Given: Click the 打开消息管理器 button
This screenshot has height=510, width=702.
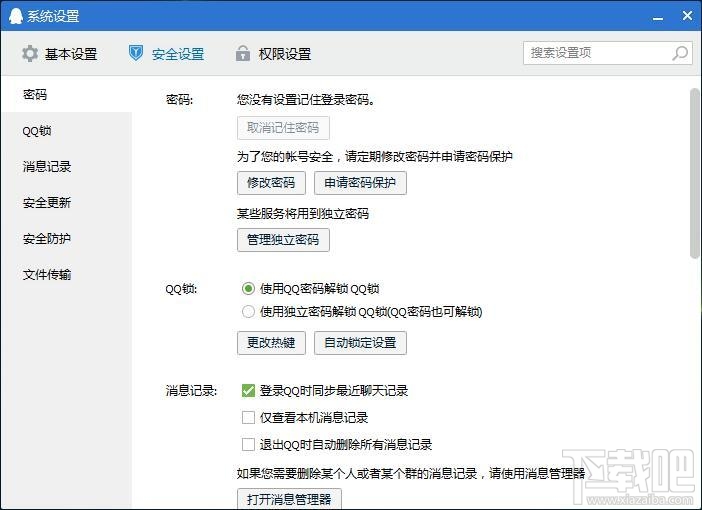Looking at the screenshot, I should click(289, 499).
